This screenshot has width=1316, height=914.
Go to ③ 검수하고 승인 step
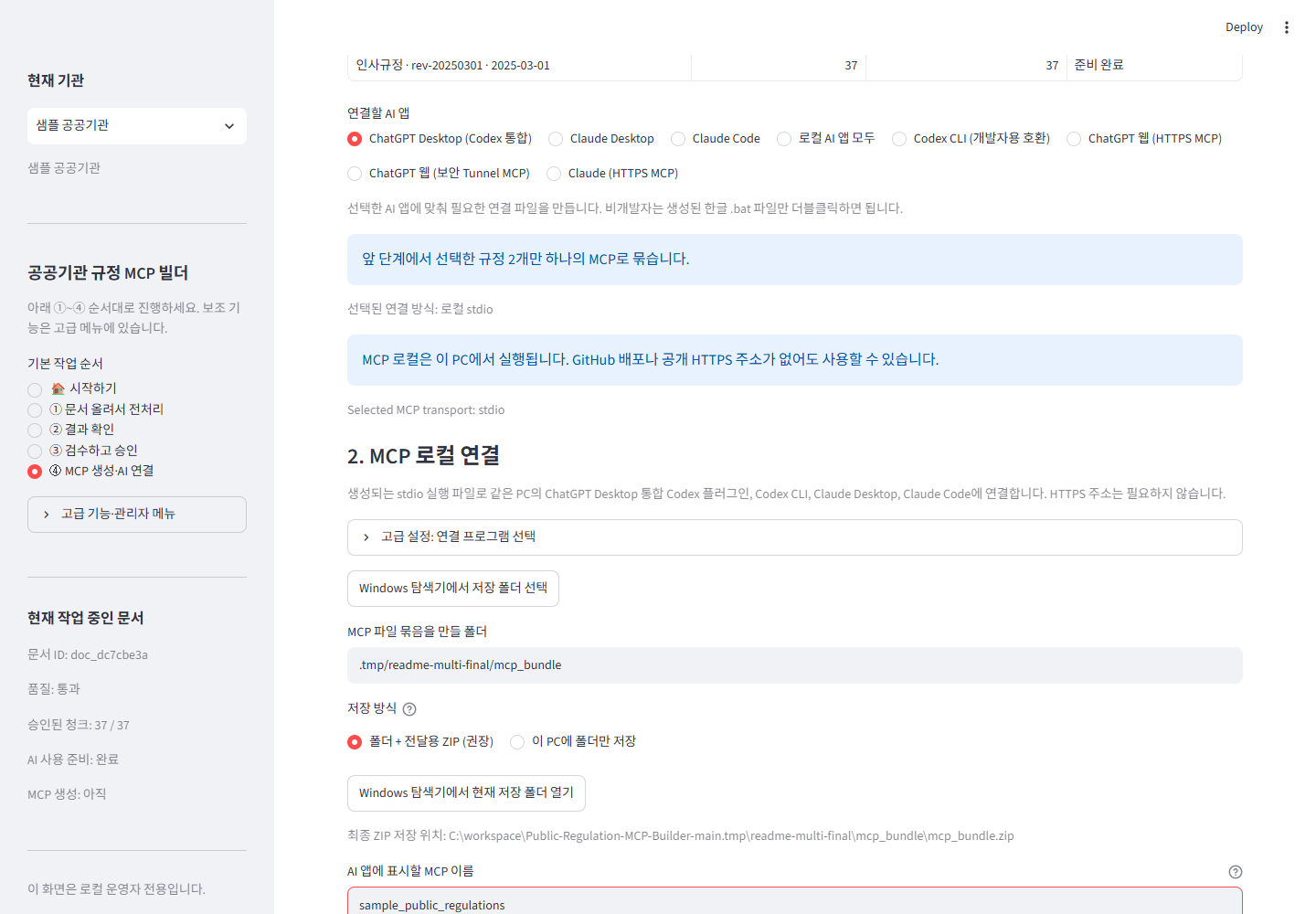[x=82, y=451]
